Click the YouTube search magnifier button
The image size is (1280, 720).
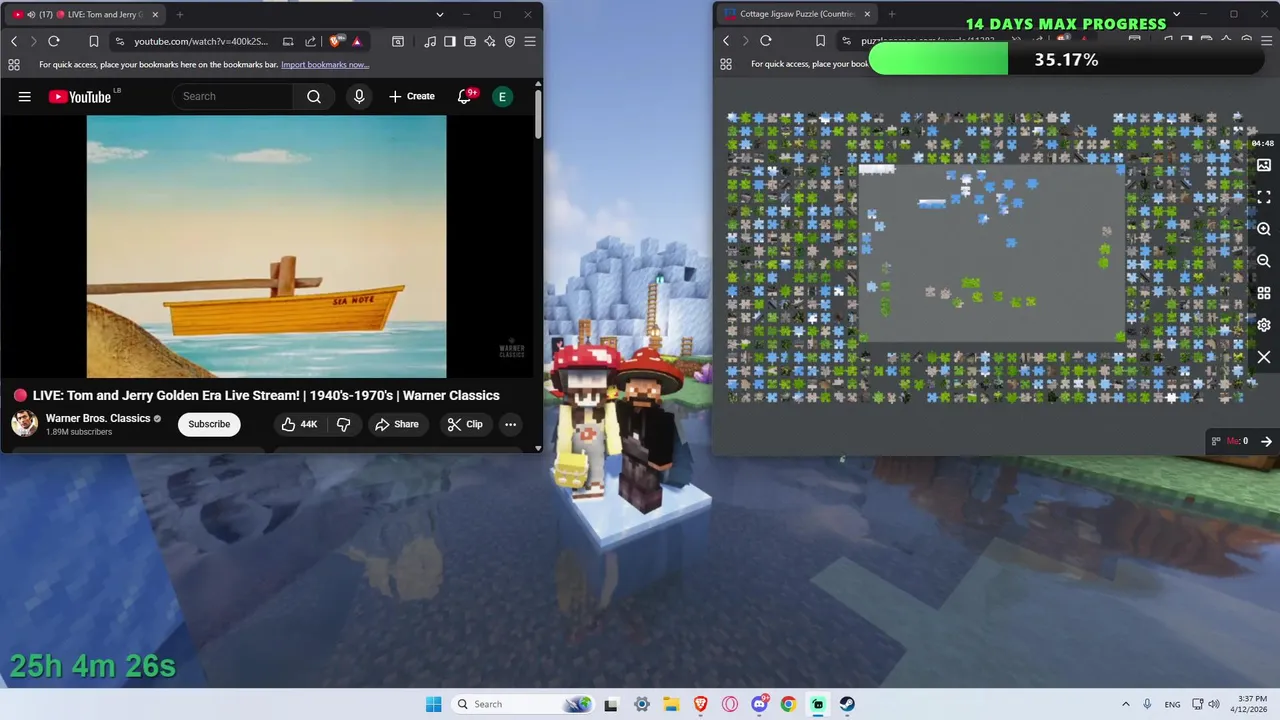click(314, 96)
